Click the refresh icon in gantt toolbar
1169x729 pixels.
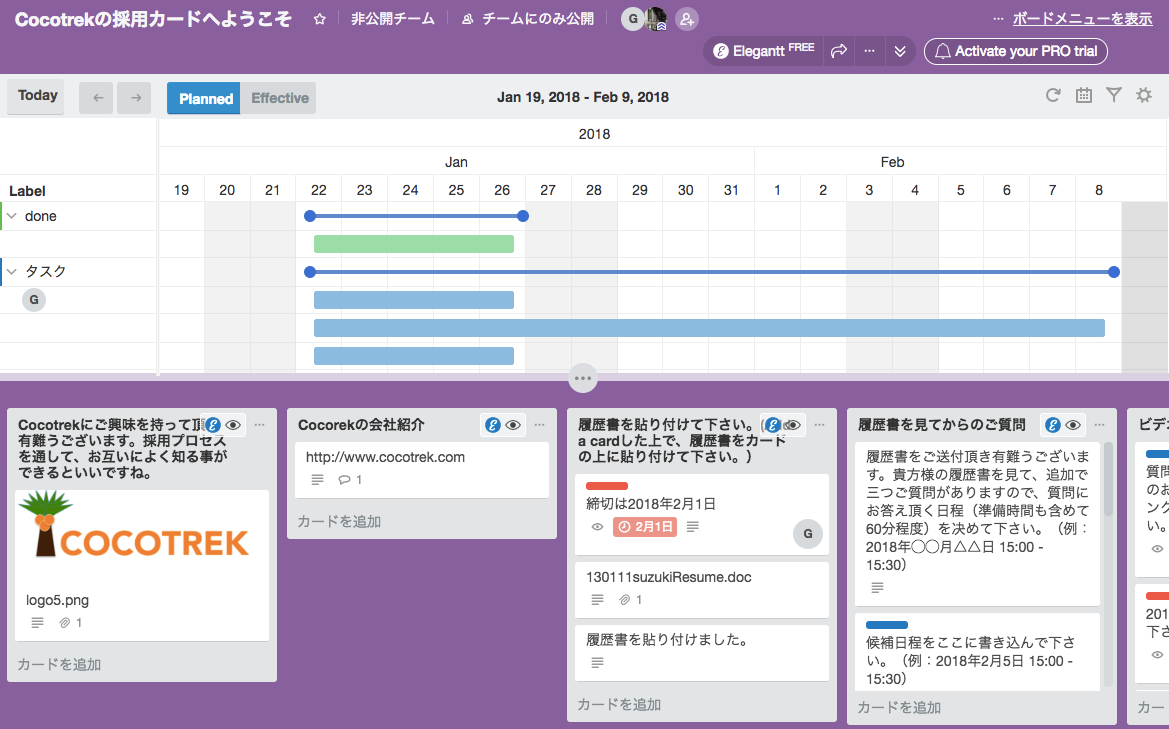1053,95
